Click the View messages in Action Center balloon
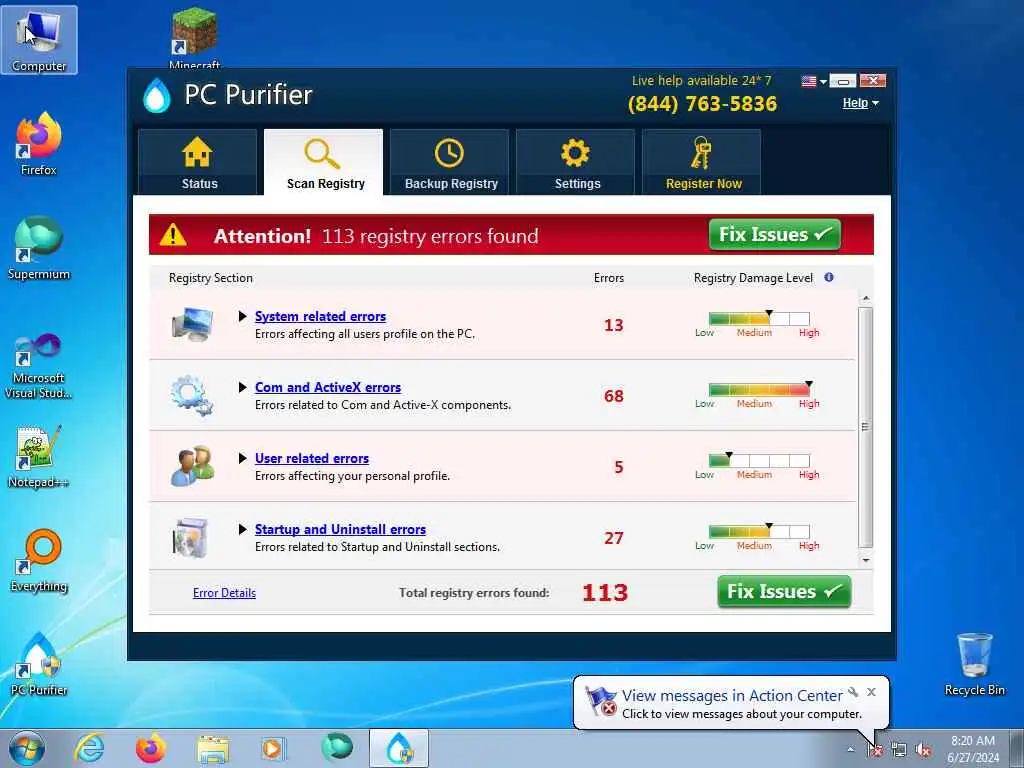 click(x=731, y=703)
